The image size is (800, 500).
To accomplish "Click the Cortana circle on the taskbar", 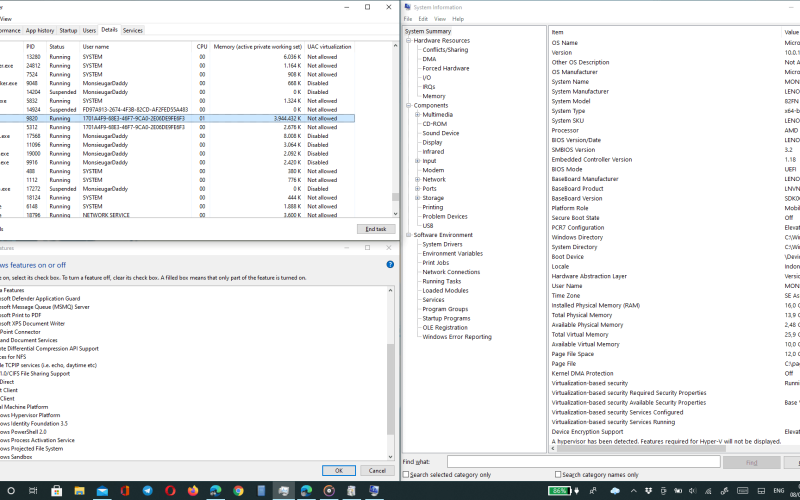I will [x=11, y=491].
